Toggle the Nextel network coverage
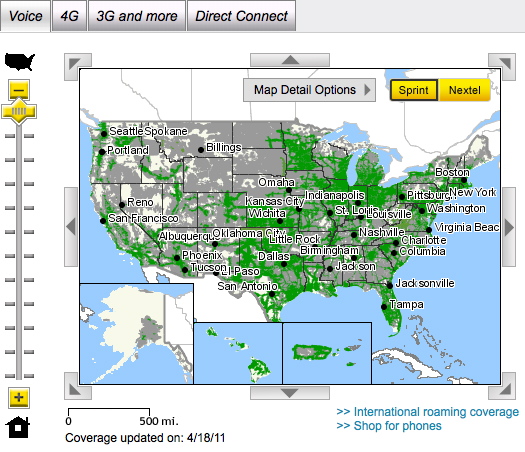Image resolution: width=525 pixels, height=452 pixels. 464,90
